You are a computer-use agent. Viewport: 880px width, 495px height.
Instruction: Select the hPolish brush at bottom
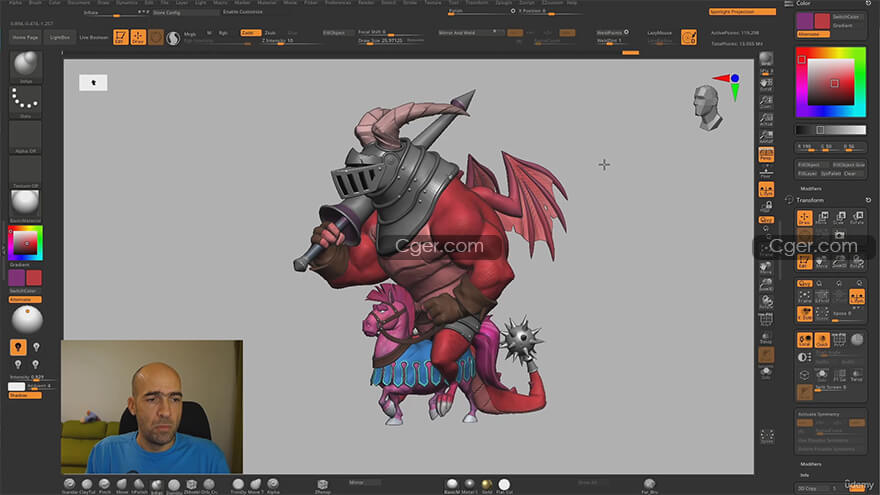pos(139,485)
